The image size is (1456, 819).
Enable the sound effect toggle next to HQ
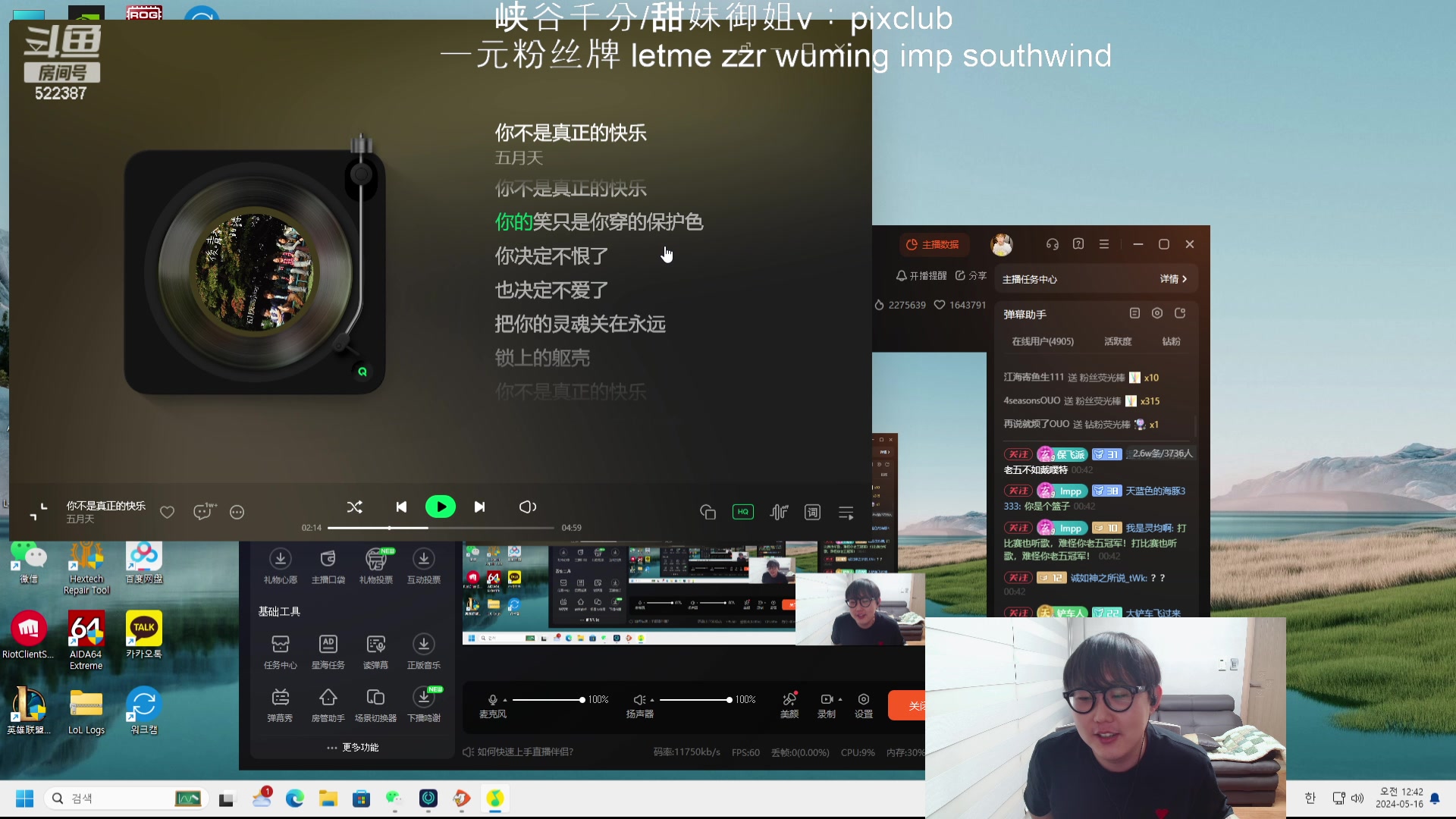[x=778, y=512]
